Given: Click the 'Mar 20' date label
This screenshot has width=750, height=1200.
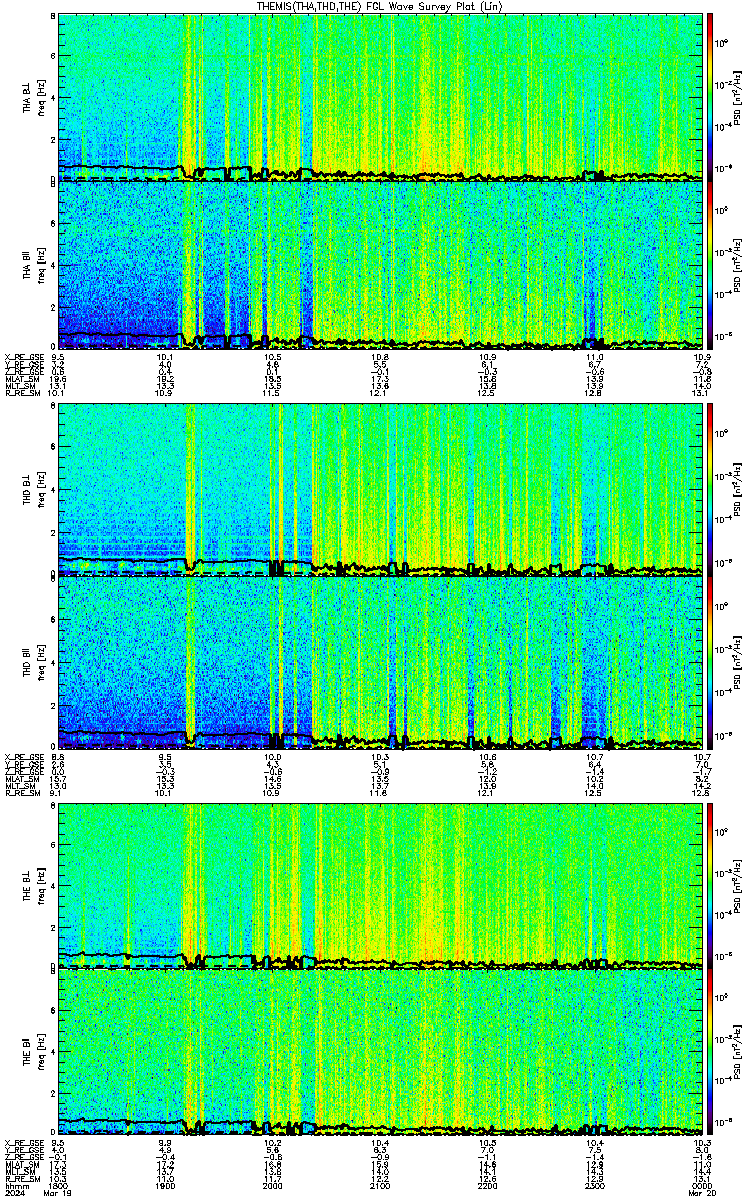Looking at the screenshot, I should [x=702, y=1194].
